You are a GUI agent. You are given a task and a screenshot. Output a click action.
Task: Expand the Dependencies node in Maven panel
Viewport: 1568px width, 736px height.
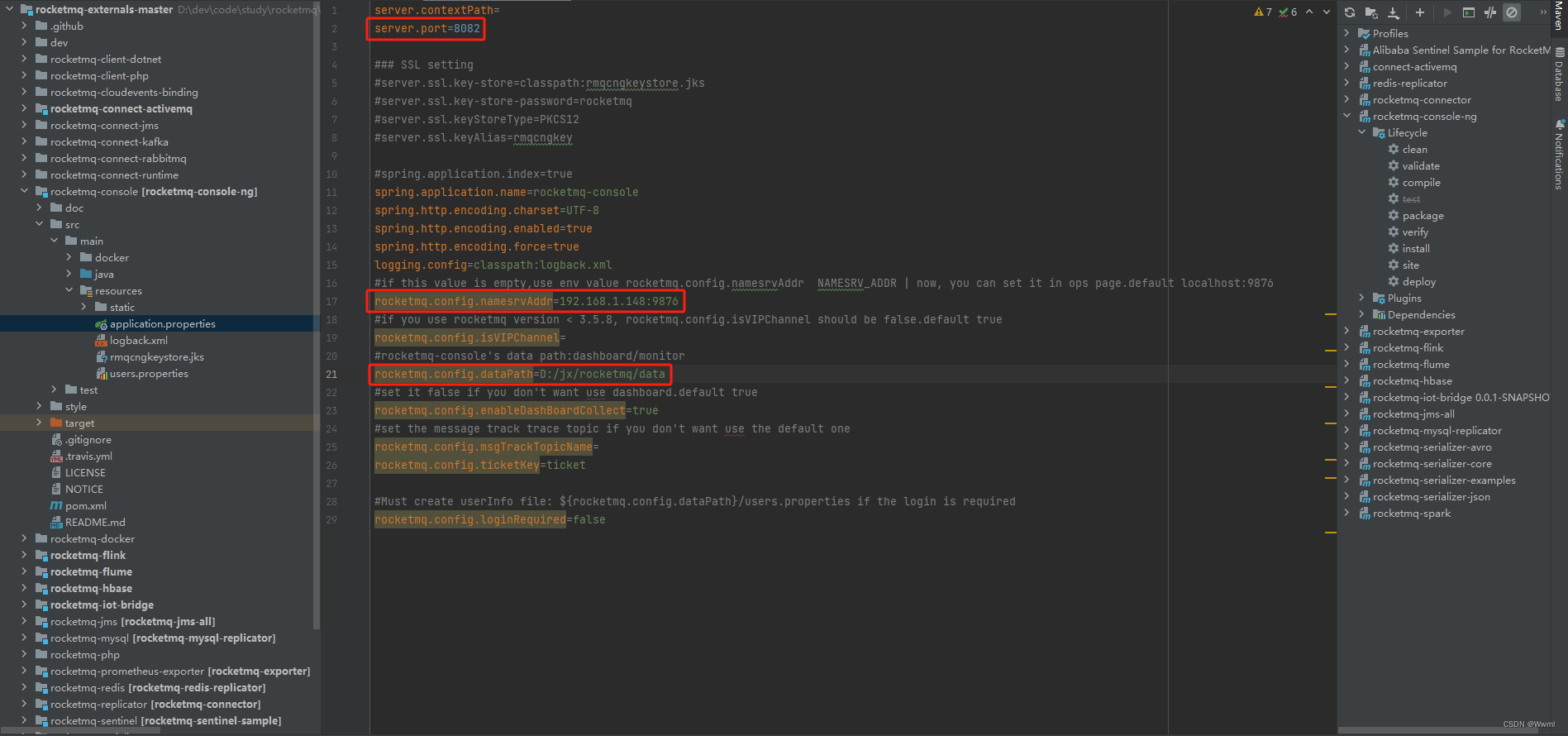pyautogui.click(x=1361, y=314)
